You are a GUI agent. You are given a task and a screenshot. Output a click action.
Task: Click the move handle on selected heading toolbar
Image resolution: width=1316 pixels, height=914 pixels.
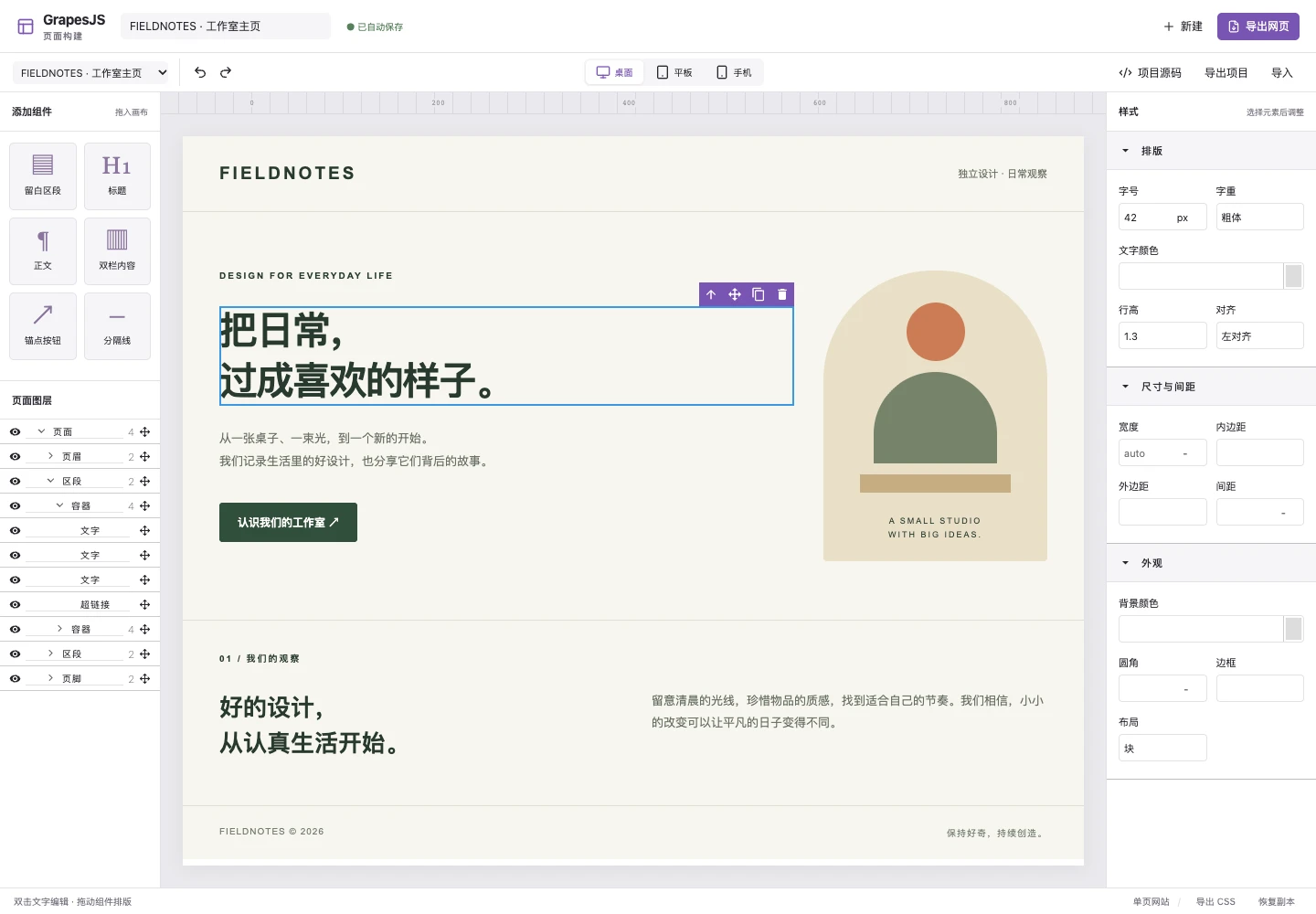[x=735, y=294]
